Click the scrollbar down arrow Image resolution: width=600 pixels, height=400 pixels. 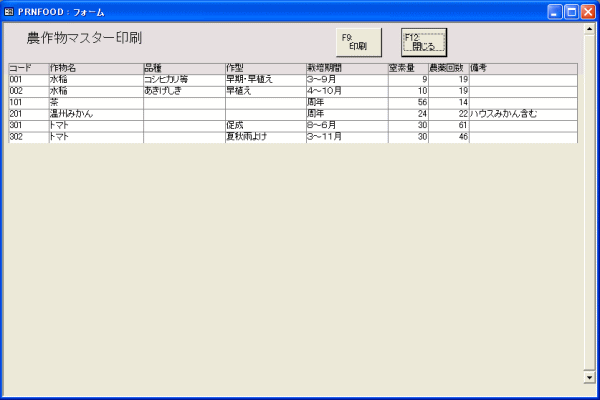pos(589,377)
